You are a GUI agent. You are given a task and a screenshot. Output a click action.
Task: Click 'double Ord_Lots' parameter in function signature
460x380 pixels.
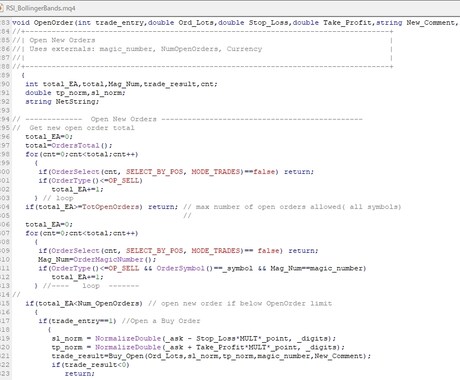(x=182, y=23)
